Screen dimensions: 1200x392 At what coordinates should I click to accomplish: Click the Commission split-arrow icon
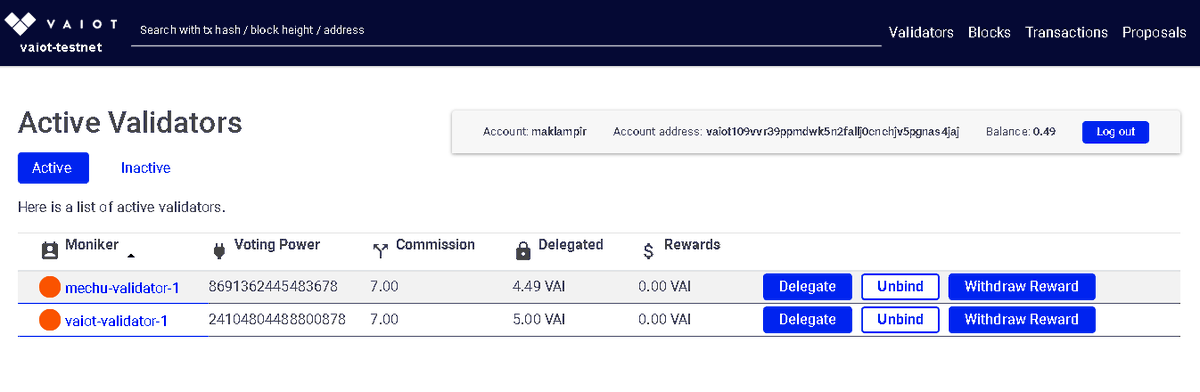pos(380,250)
